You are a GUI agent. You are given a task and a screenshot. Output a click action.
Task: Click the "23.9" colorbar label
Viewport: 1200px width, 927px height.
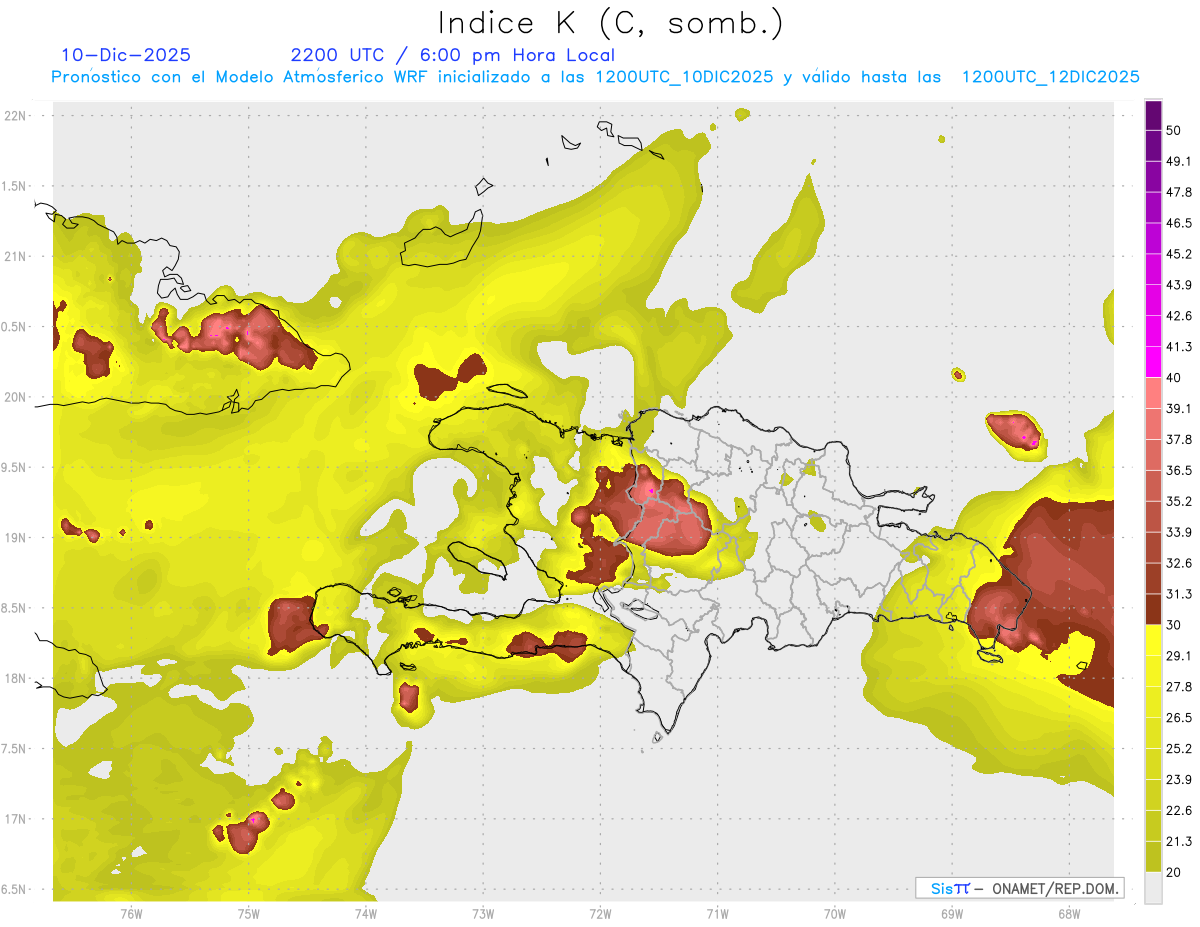click(1179, 780)
